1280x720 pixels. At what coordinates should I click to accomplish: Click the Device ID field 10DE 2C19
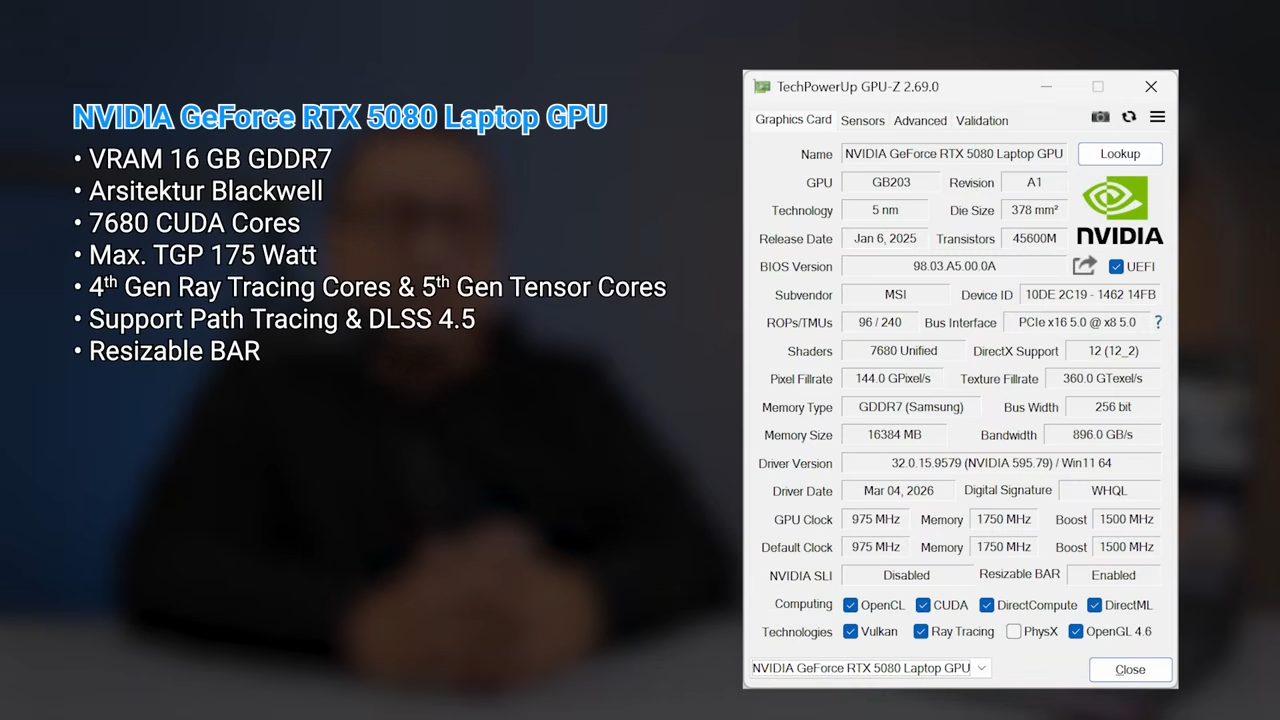coord(1090,294)
